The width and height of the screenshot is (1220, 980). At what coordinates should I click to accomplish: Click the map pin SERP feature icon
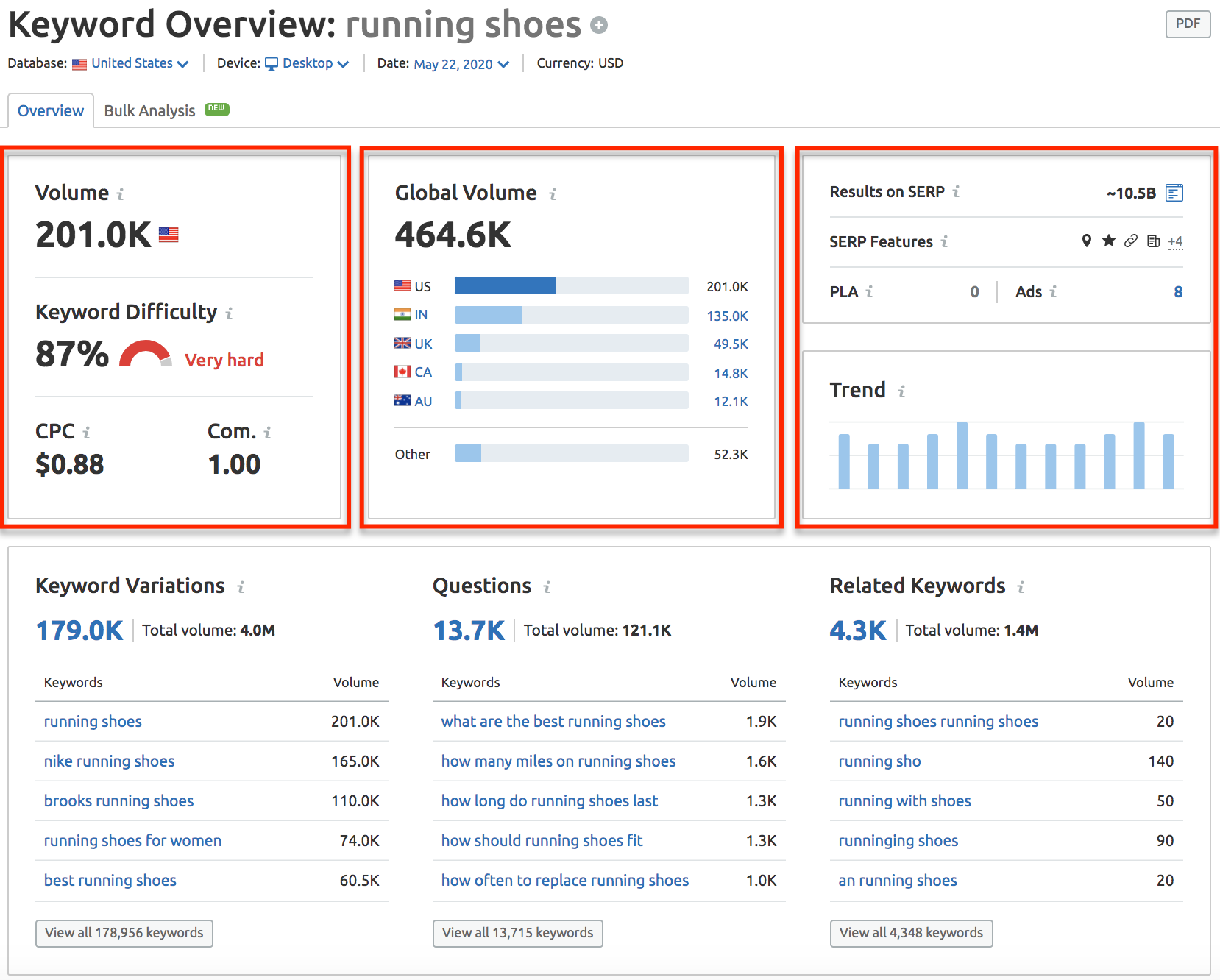(1086, 241)
